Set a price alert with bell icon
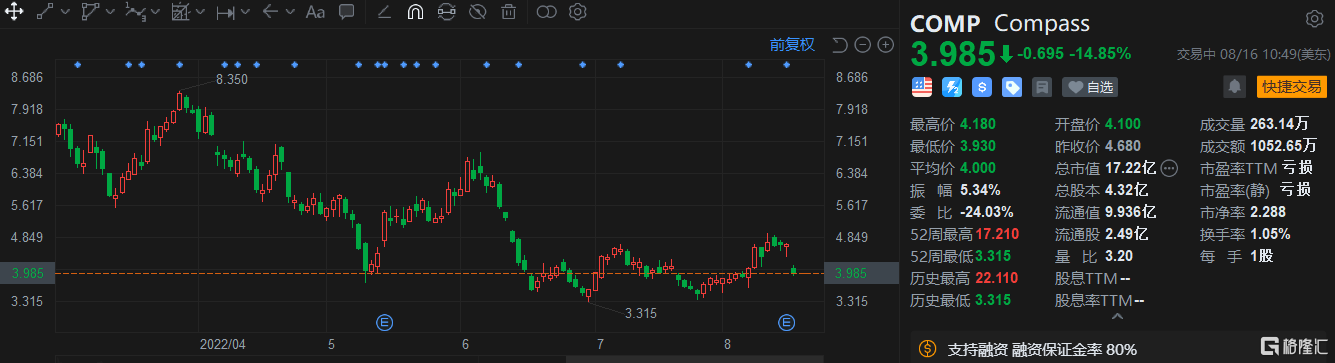Image resolution: width=1335 pixels, height=363 pixels. click(x=1236, y=87)
